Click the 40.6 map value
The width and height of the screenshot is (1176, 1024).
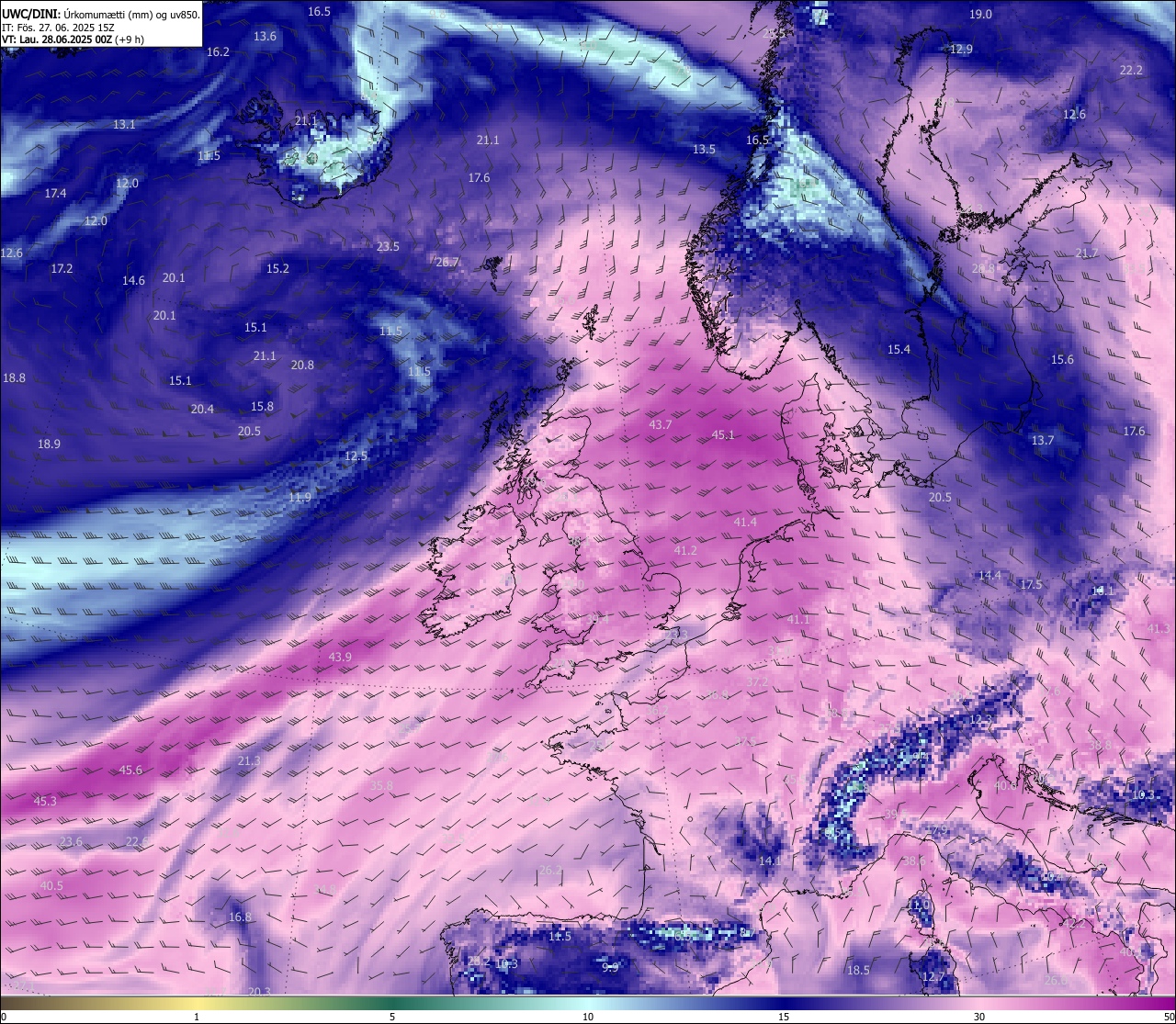tap(1006, 786)
